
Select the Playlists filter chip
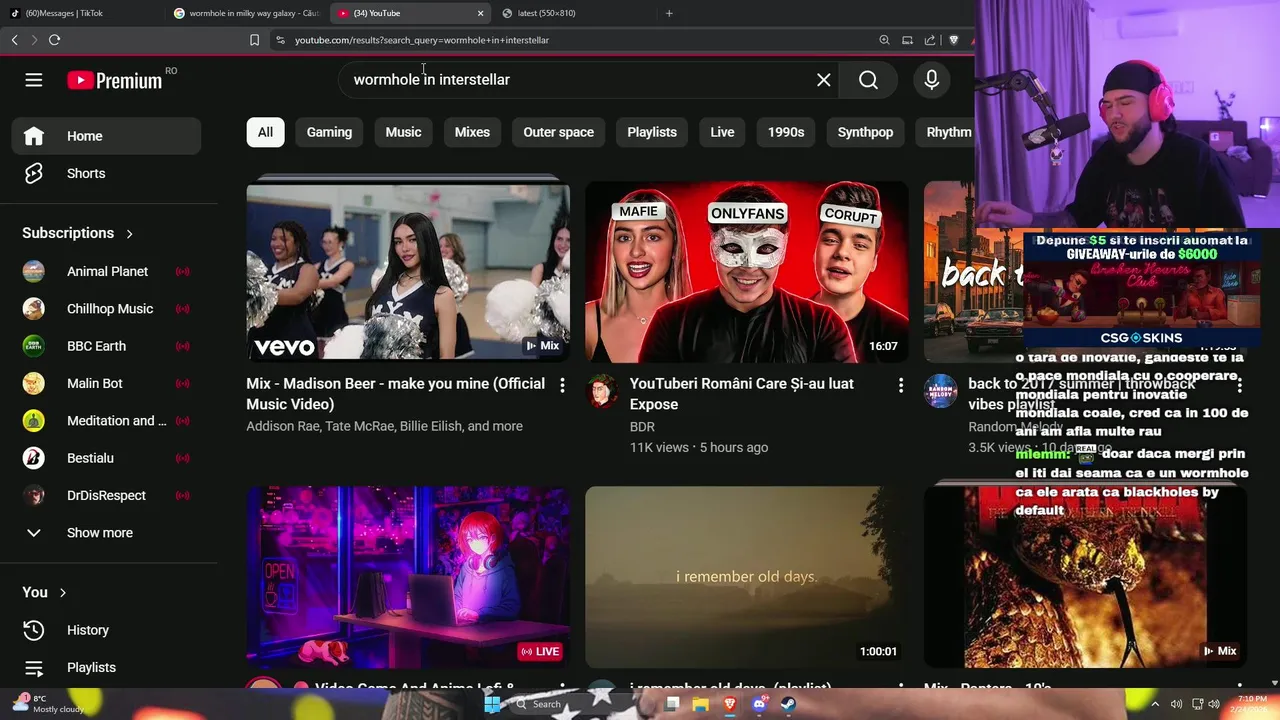tap(652, 132)
